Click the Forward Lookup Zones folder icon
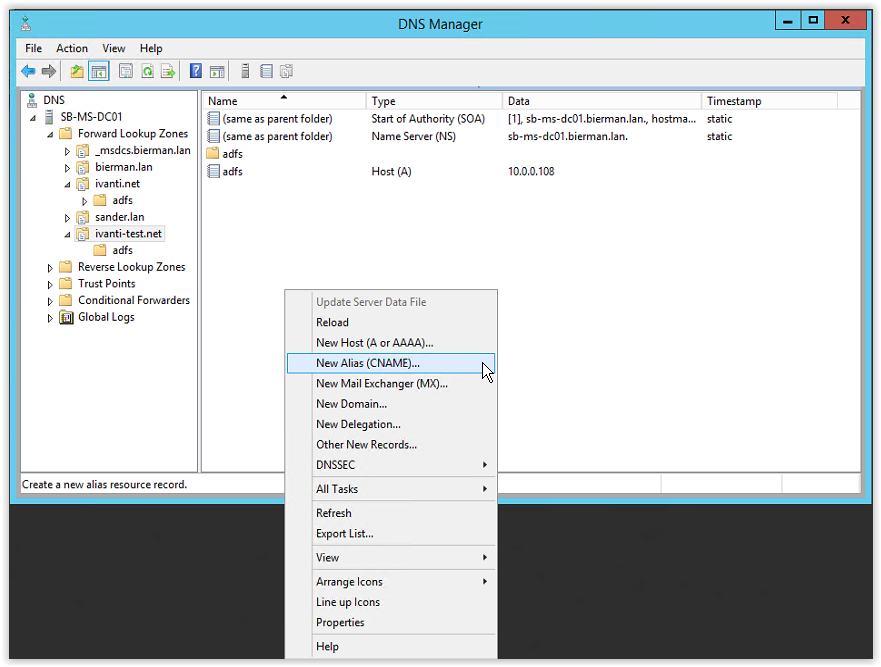The width and height of the screenshot is (881, 667). 66,133
